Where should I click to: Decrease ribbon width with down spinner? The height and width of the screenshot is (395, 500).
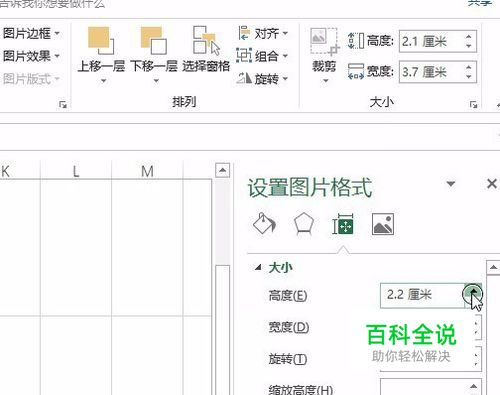coord(469,77)
